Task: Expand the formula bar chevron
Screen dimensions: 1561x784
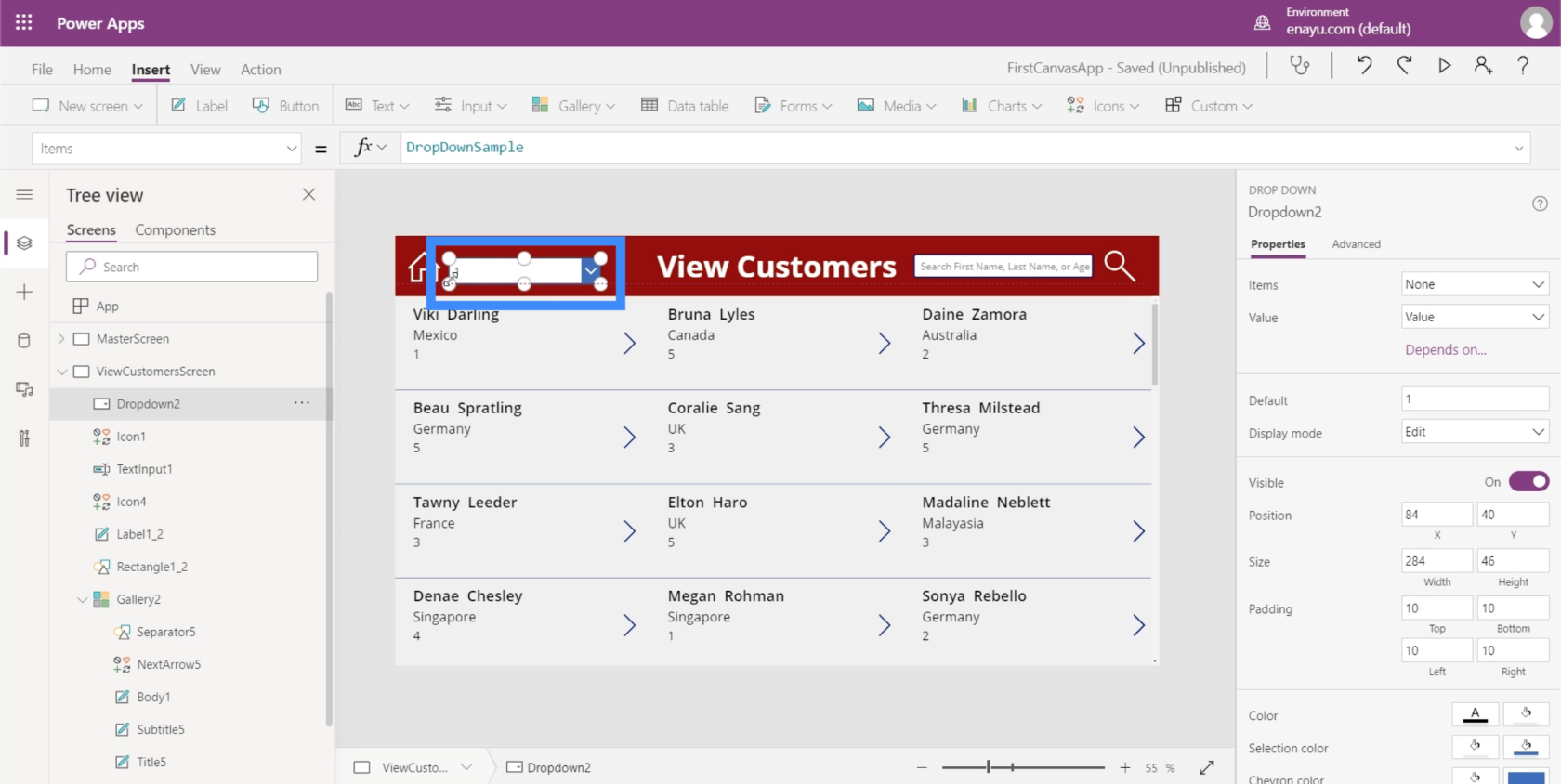Action: pos(1518,148)
